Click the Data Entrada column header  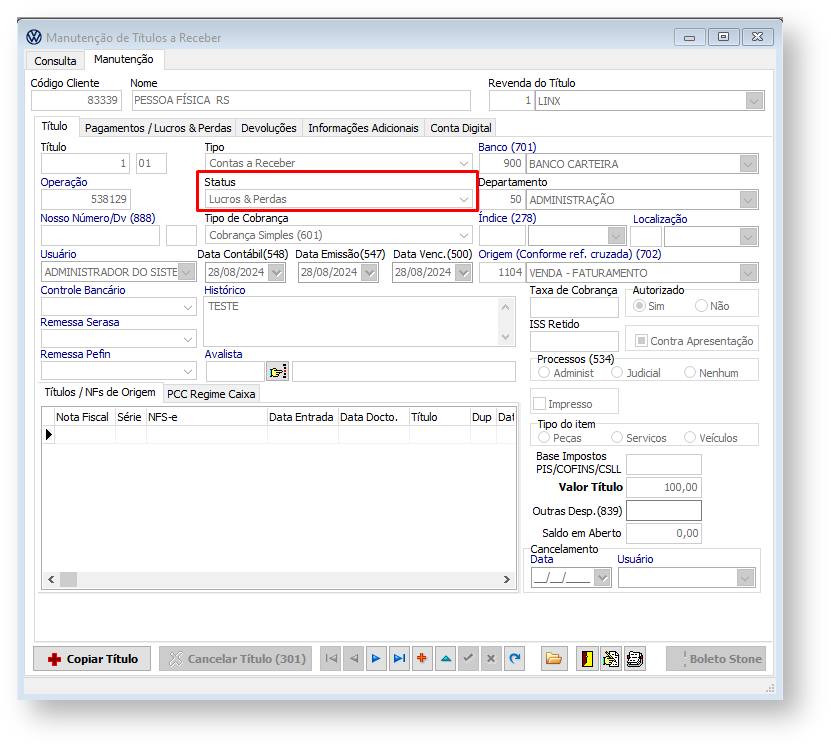point(301,417)
